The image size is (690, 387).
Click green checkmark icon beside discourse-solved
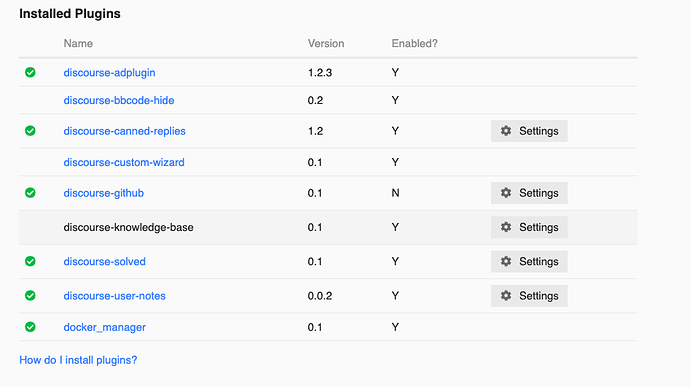(30, 262)
